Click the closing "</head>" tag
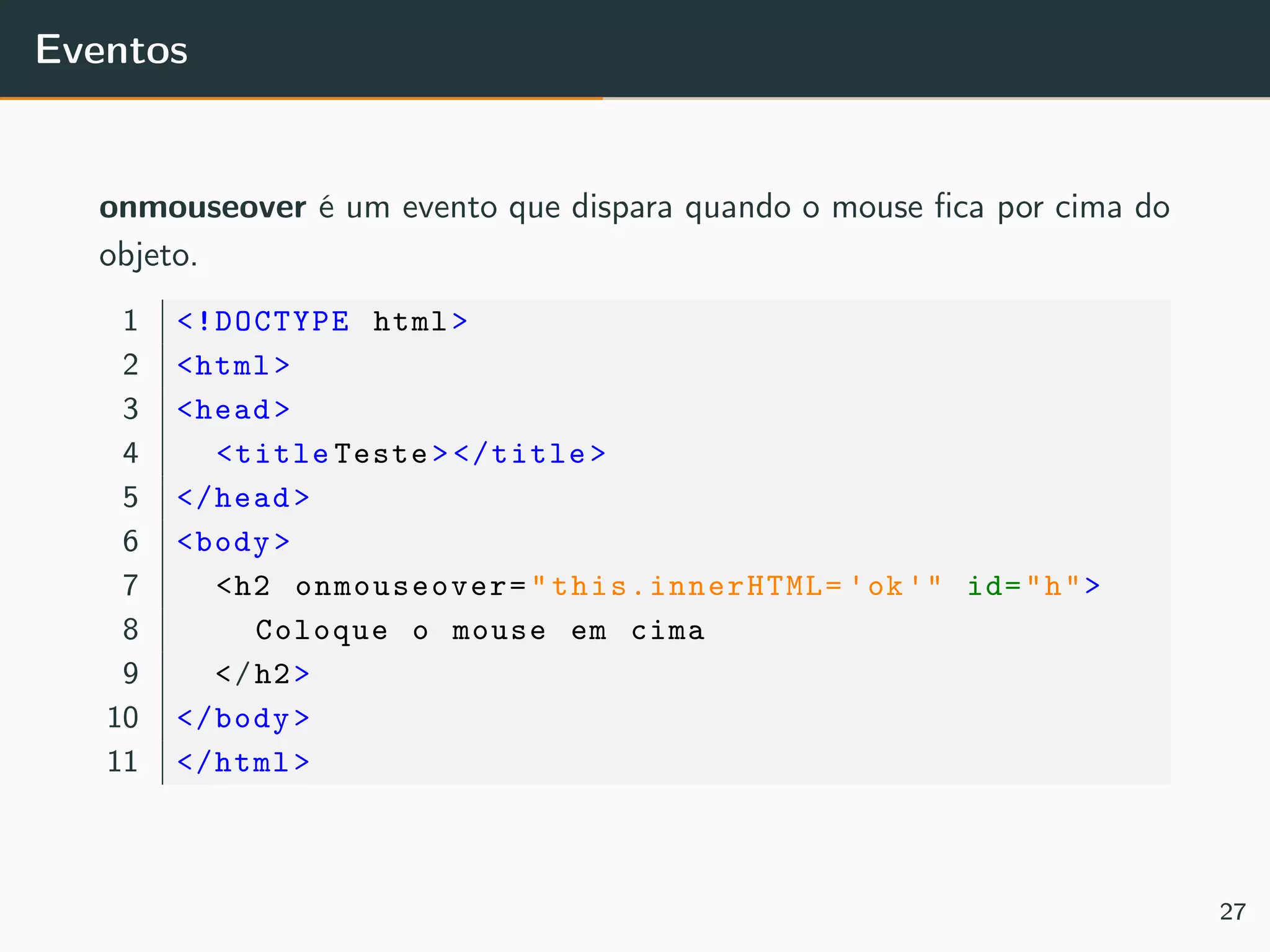 coord(243,498)
